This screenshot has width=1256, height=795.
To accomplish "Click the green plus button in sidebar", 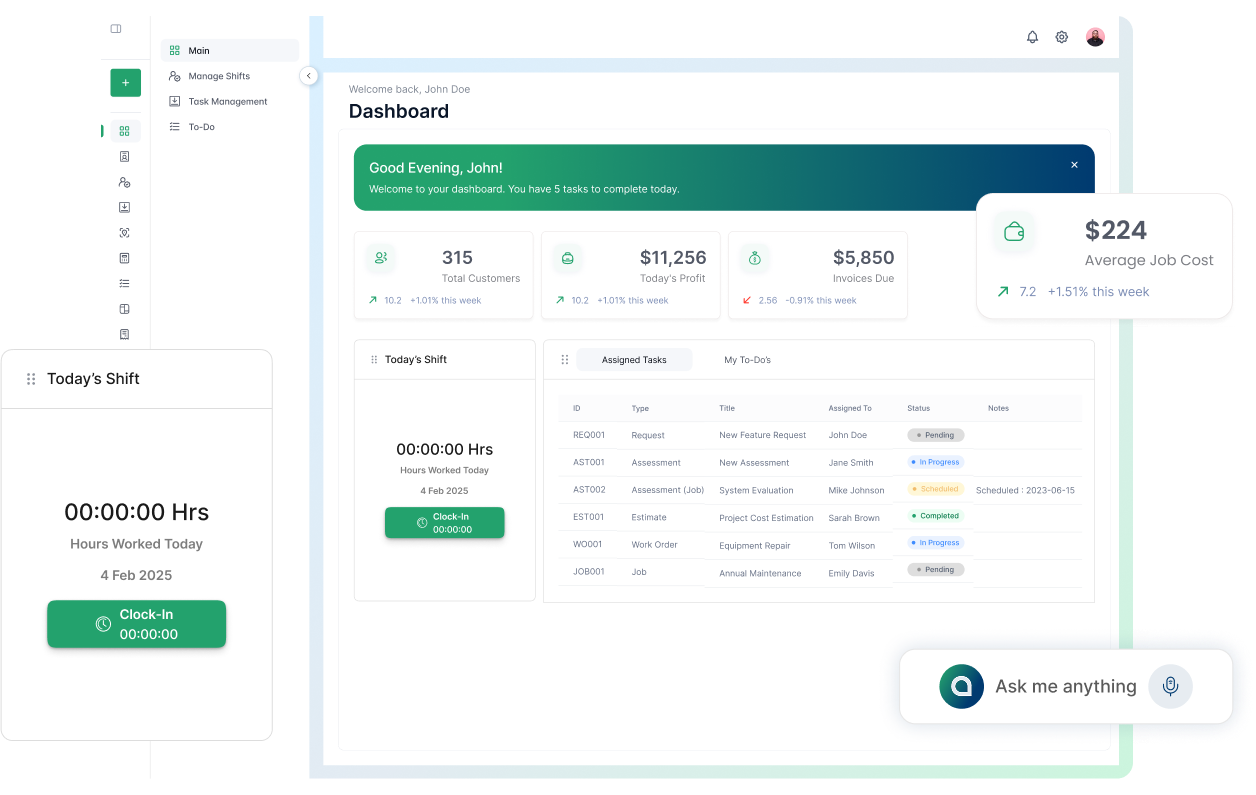I will 125,82.
